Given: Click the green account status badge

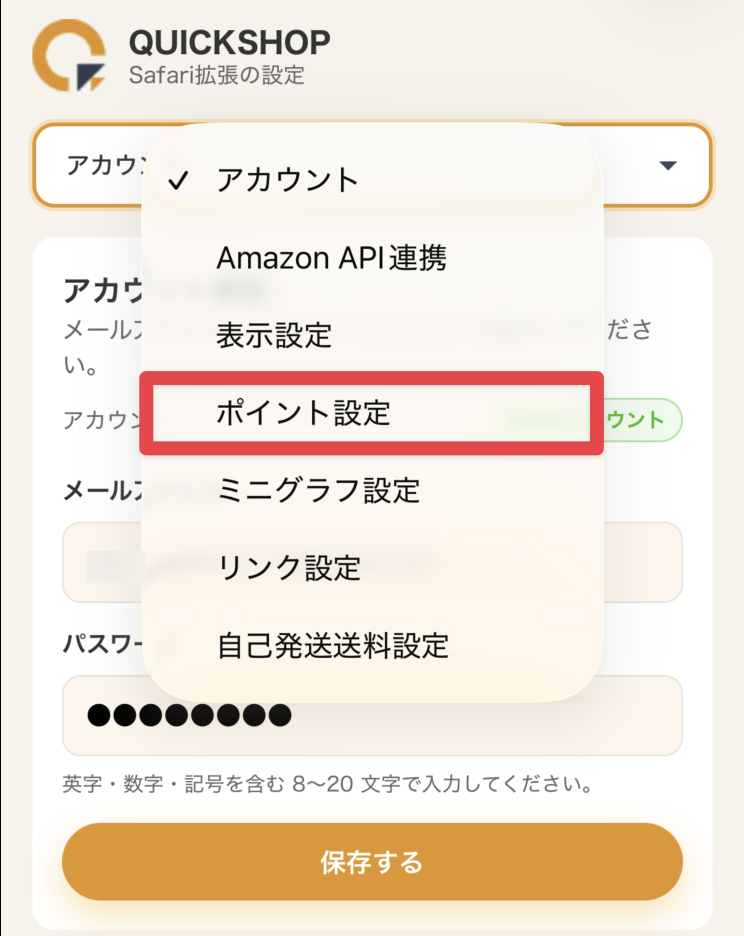Looking at the screenshot, I should pyautogui.click(x=645, y=420).
